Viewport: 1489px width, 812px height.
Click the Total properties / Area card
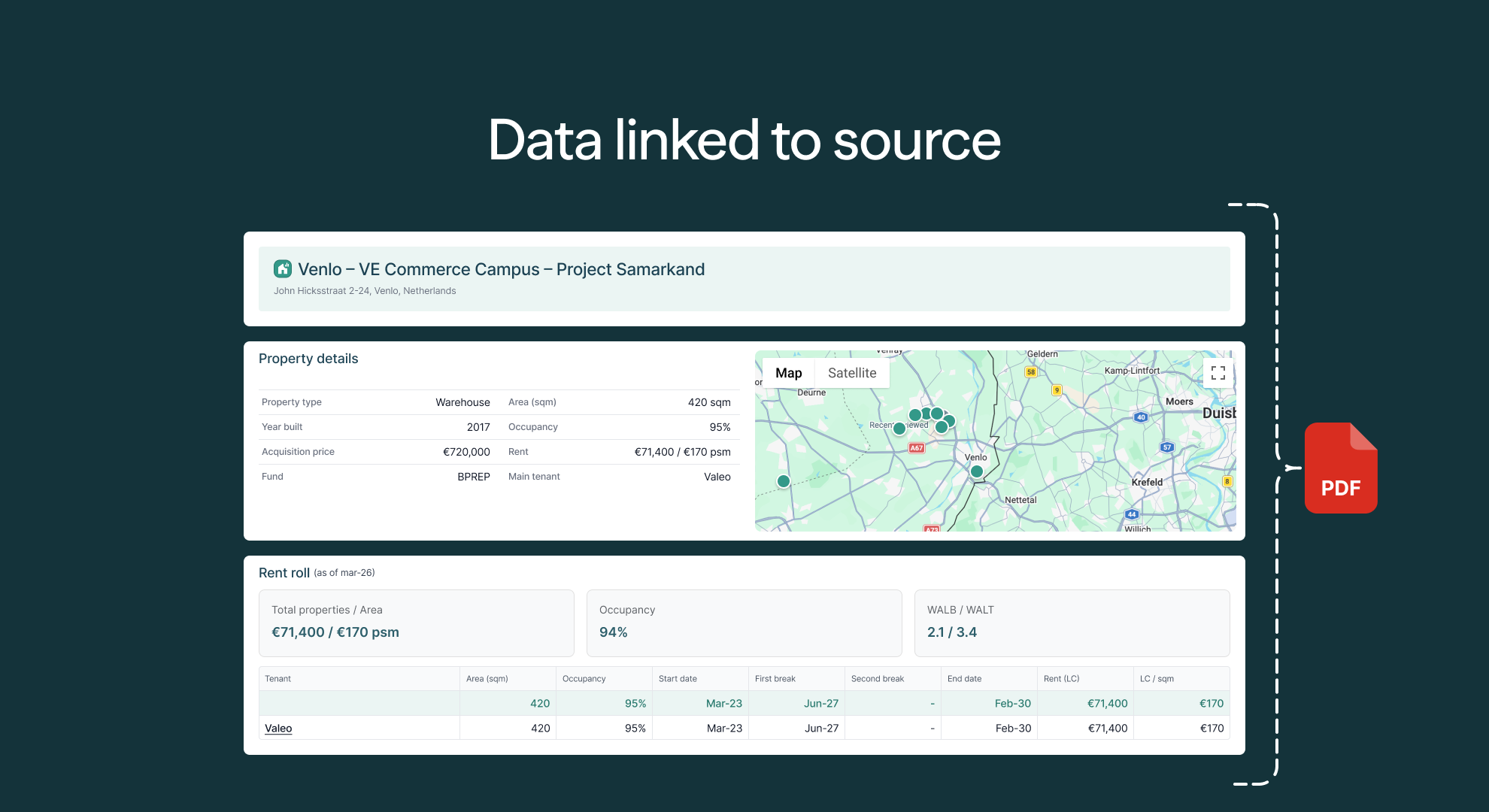tap(416, 623)
